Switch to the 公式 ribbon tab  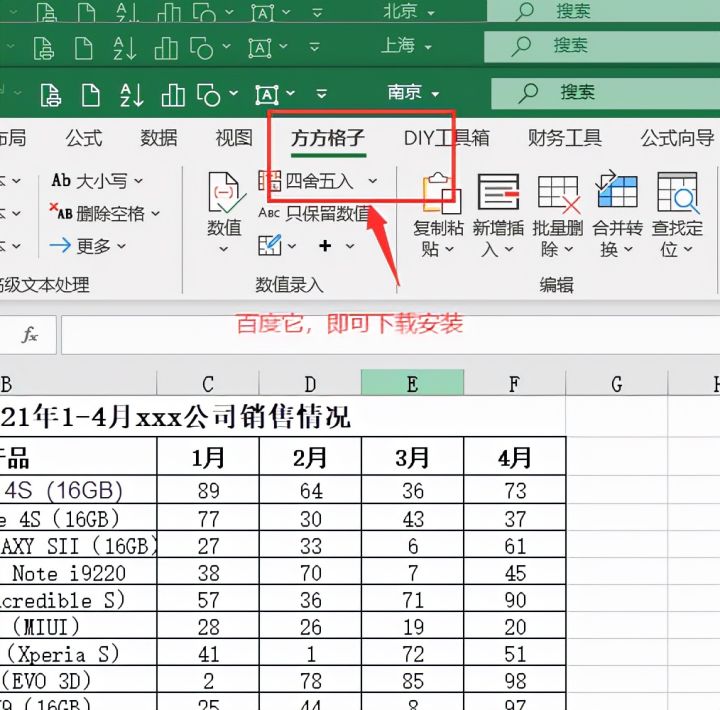tap(83, 138)
